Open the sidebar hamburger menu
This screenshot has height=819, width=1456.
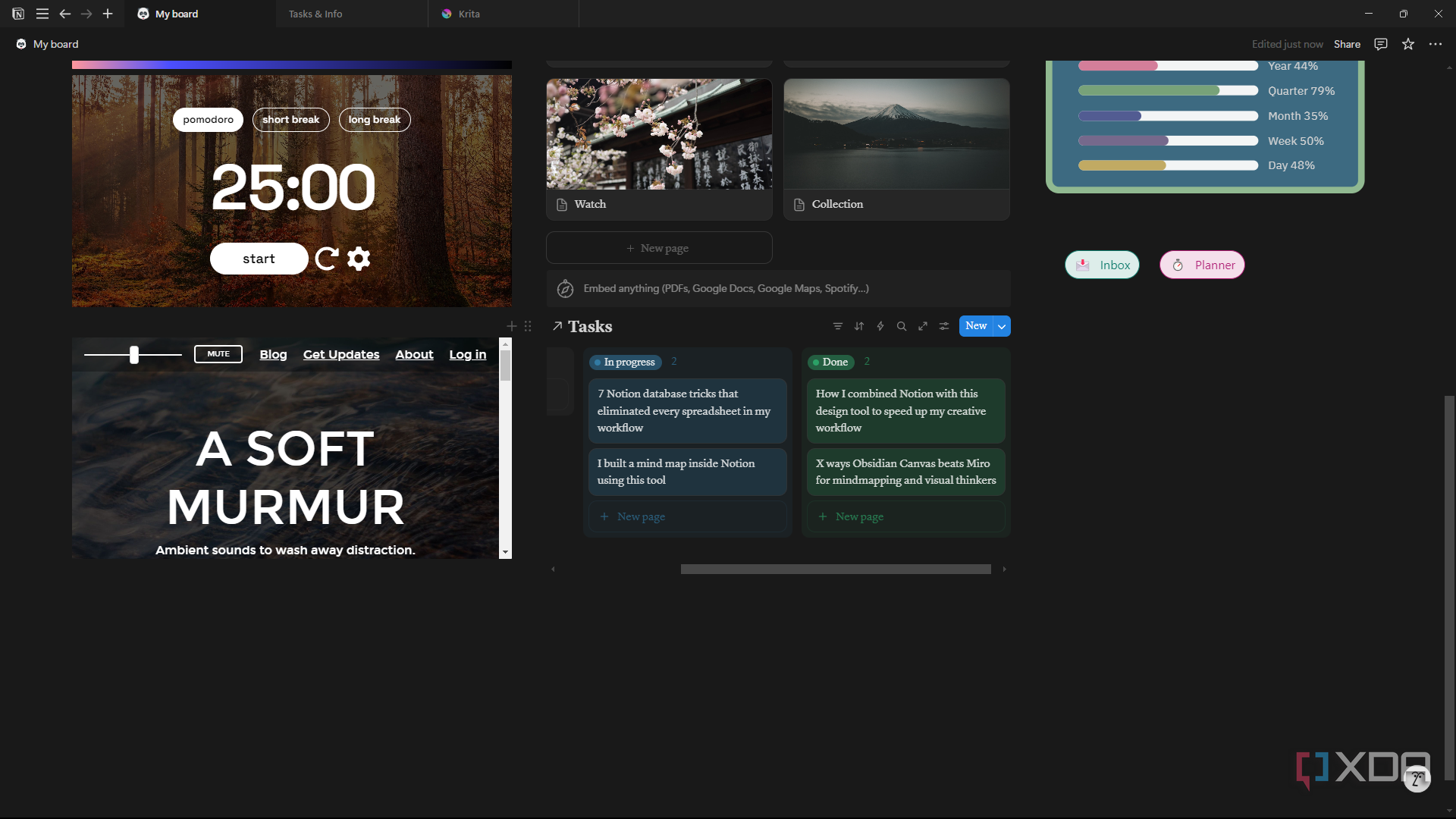(42, 14)
